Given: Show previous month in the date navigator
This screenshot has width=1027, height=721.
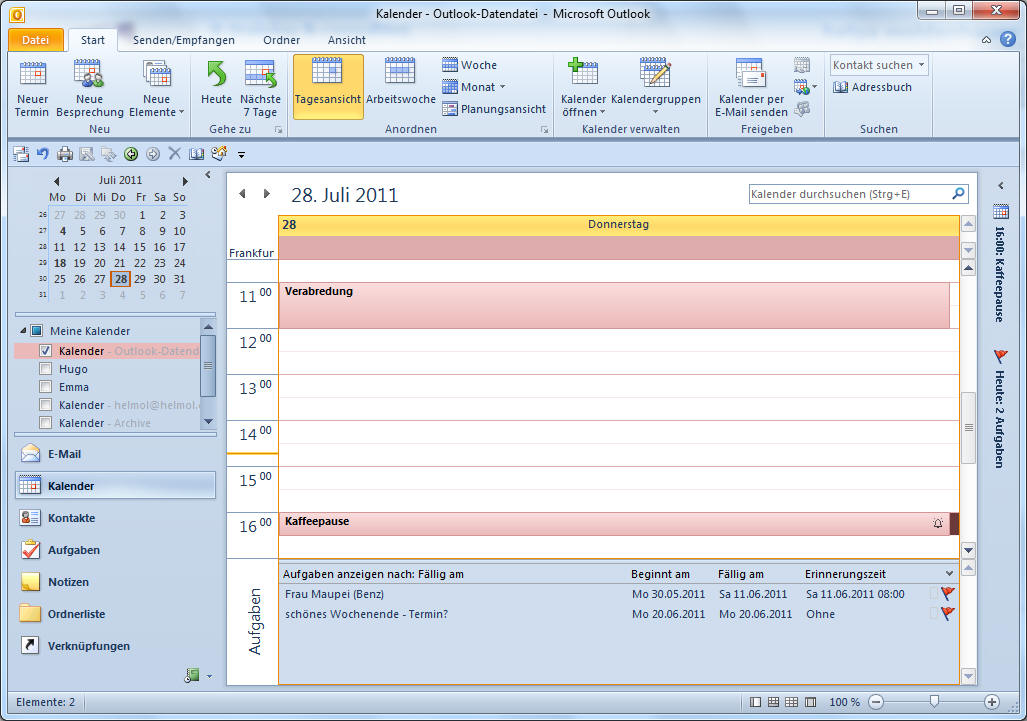Looking at the screenshot, I should [x=56, y=181].
